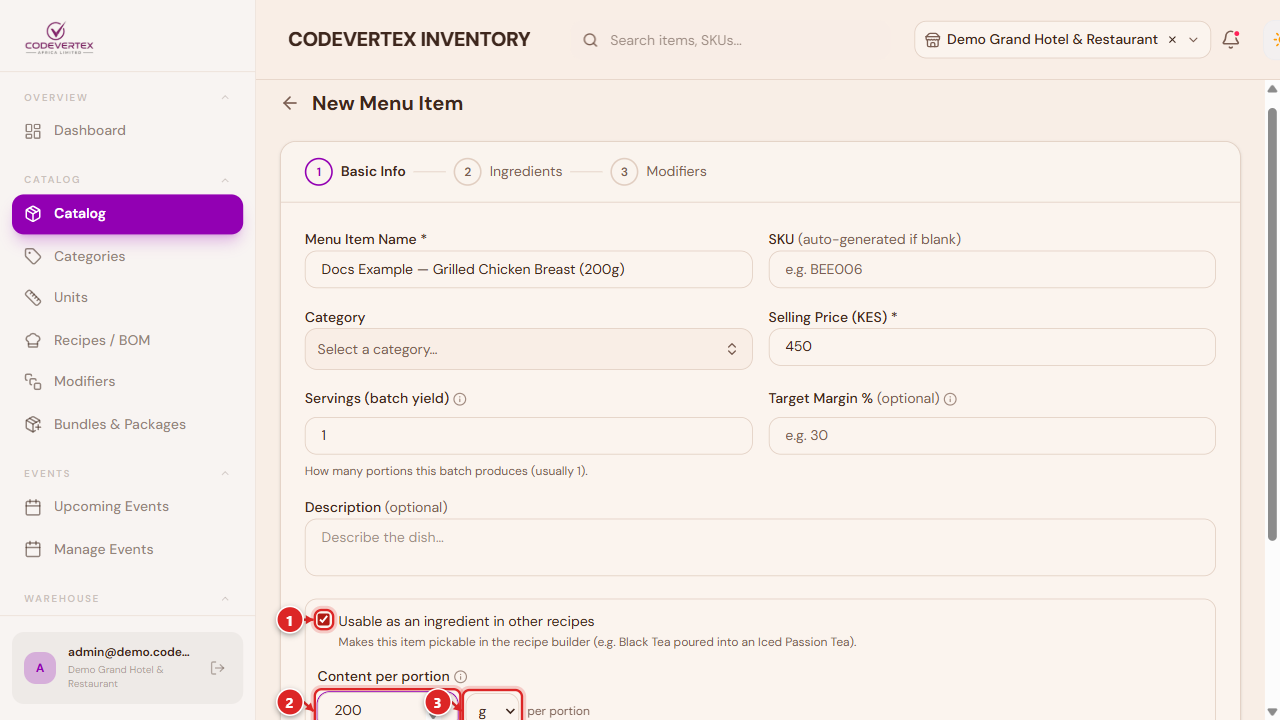The image size is (1280, 720).
Task: Open Bundles & Packages box icon
Action: pos(33,425)
